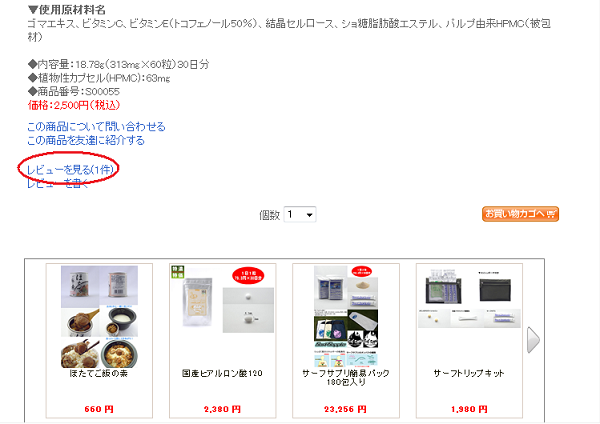View reviews via レビューを見る(1件) link
The height and width of the screenshot is (424, 600).
[70, 170]
